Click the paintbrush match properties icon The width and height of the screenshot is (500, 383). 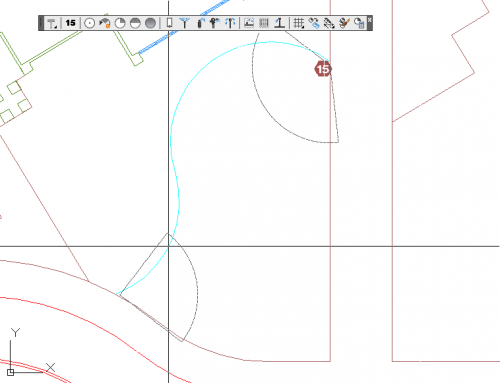click(x=344, y=23)
